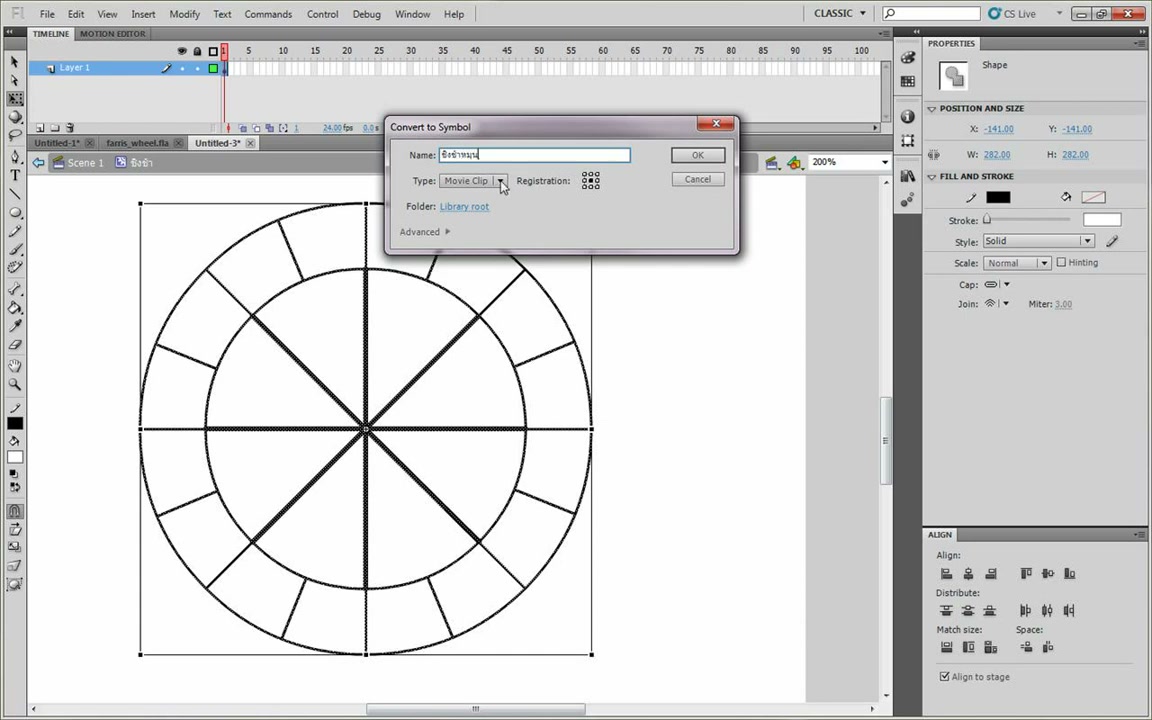Click the Paint Bucket tool
The height and width of the screenshot is (720, 1152).
pyautogui.click(x=15, y=308)
